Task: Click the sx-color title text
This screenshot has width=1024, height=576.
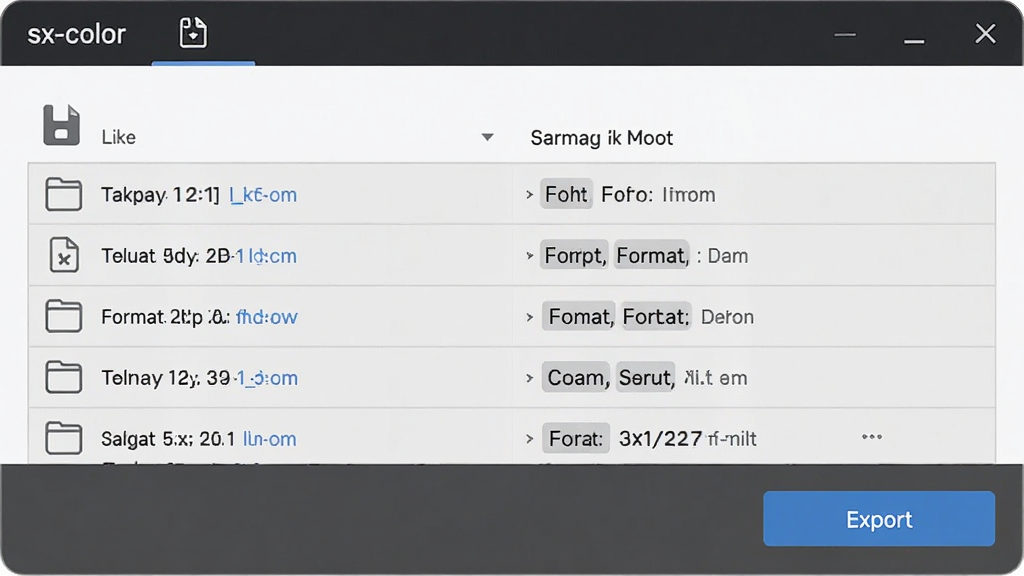Action: point(76,34)
